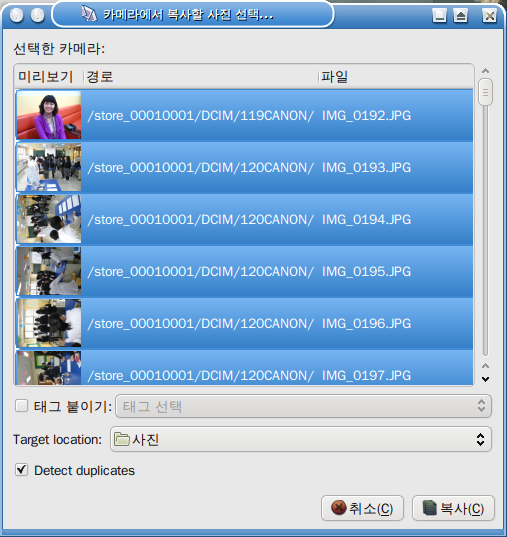
Task: Select thumbnail for IMG_0197.JPG
Action: (49, 368)
